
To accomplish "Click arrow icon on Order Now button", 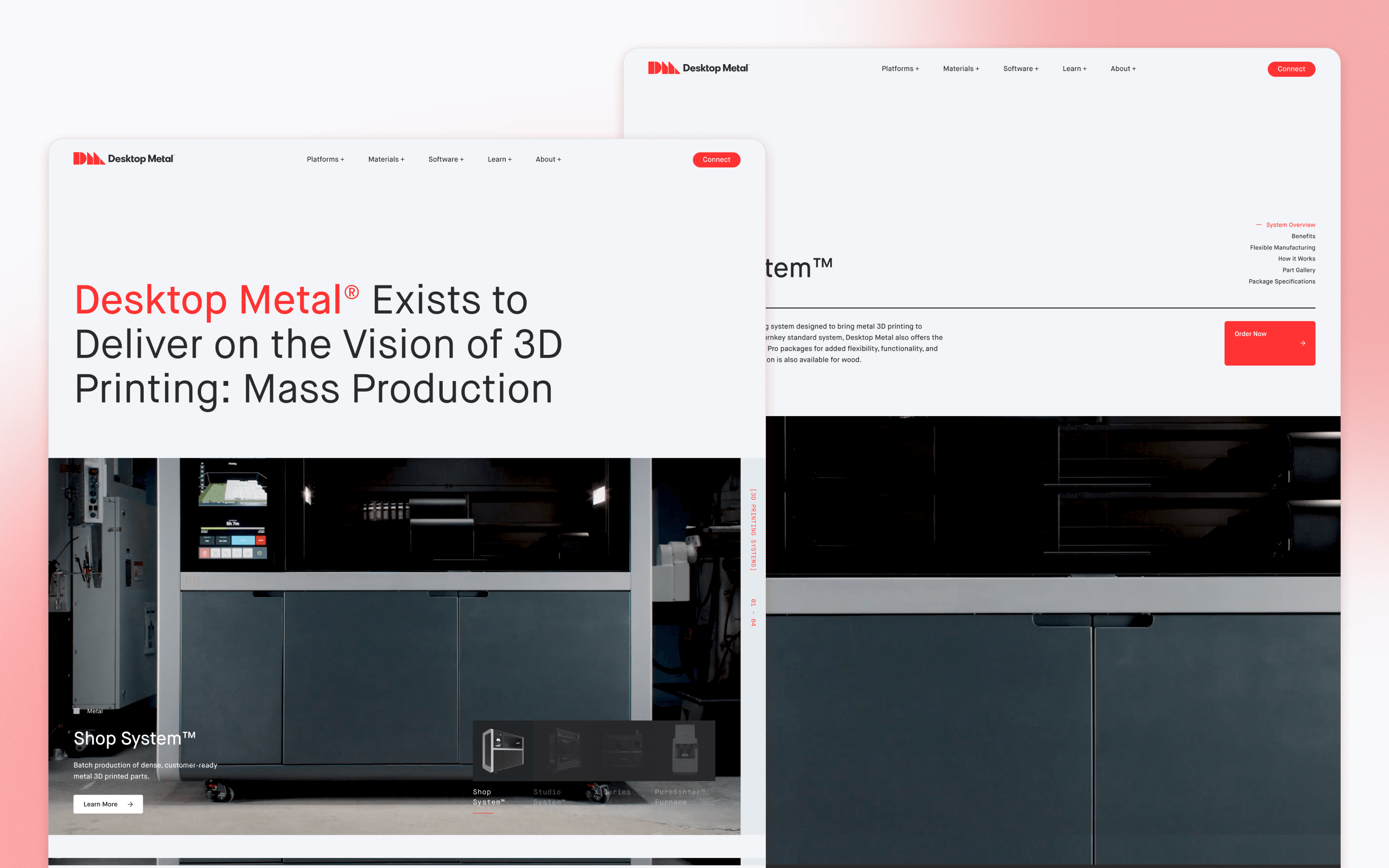I will pos(1303,343).
